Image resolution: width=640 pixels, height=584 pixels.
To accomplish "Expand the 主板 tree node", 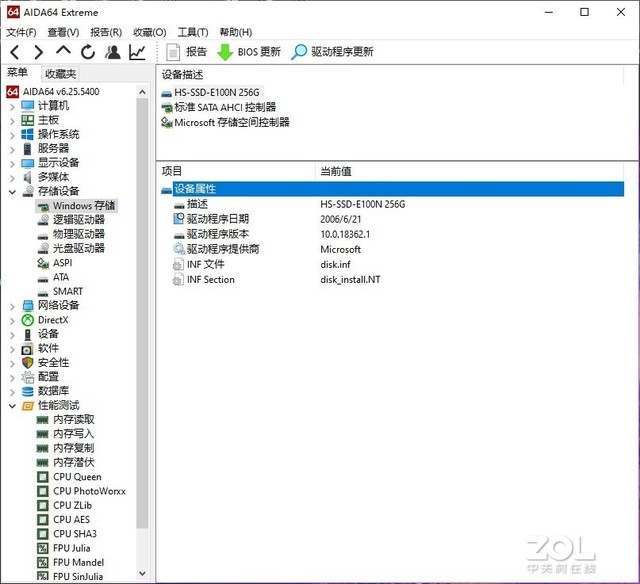I will 12,121.
